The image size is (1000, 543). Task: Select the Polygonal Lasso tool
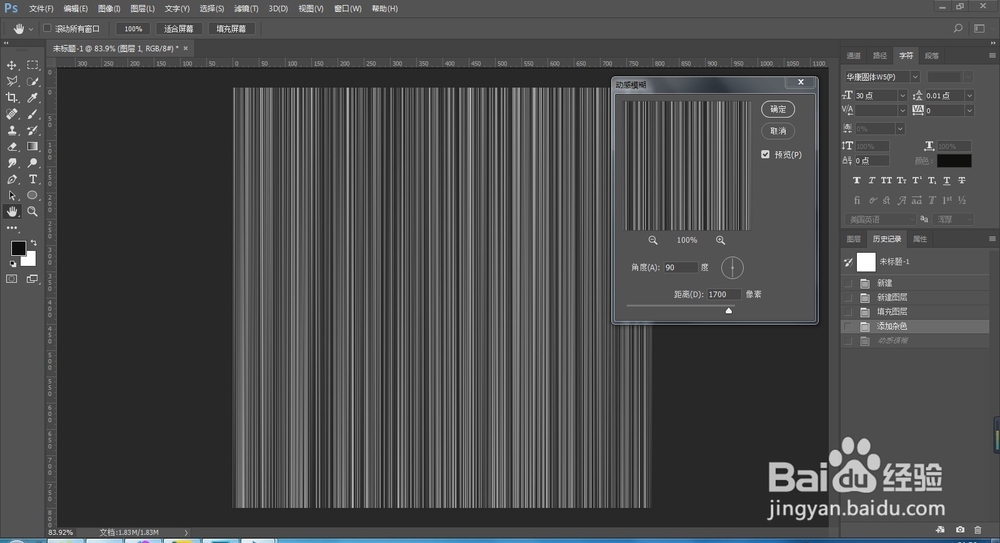11,82
